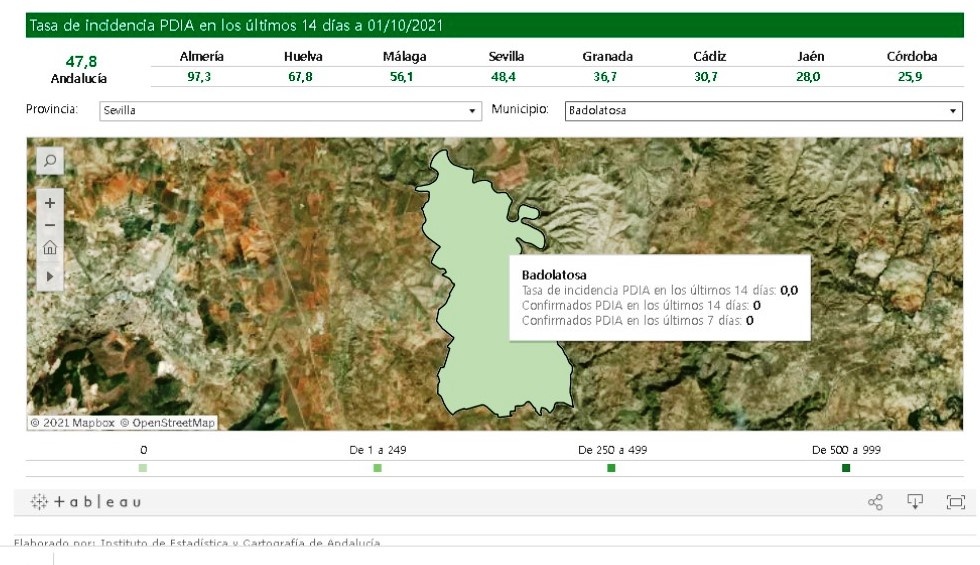The image size is (980, 565).
Task: Expand map tools with the arrow icon
Action: (x=50, y=275)
